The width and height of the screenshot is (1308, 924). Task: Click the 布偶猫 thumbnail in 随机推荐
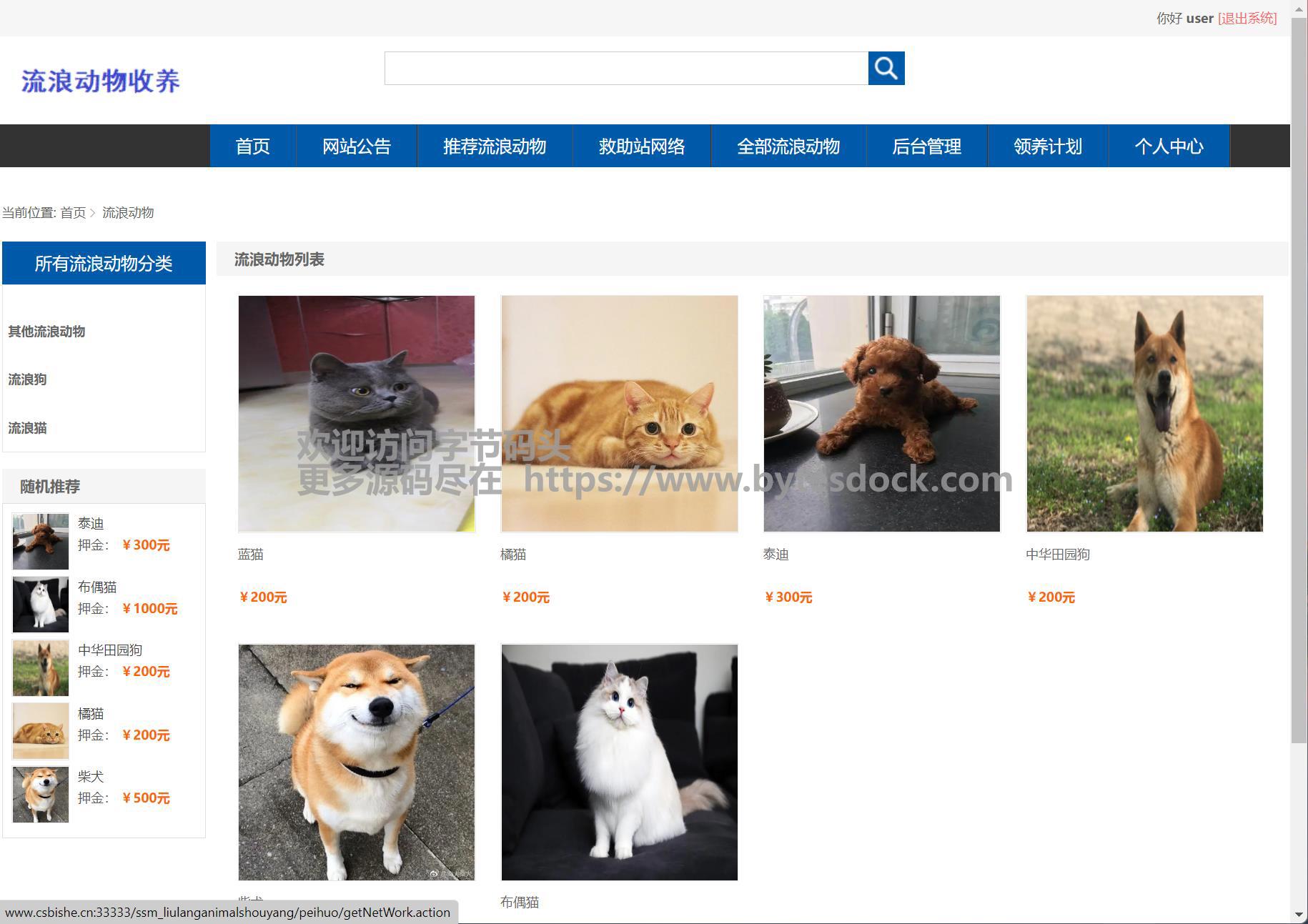[x=41, y=605]
